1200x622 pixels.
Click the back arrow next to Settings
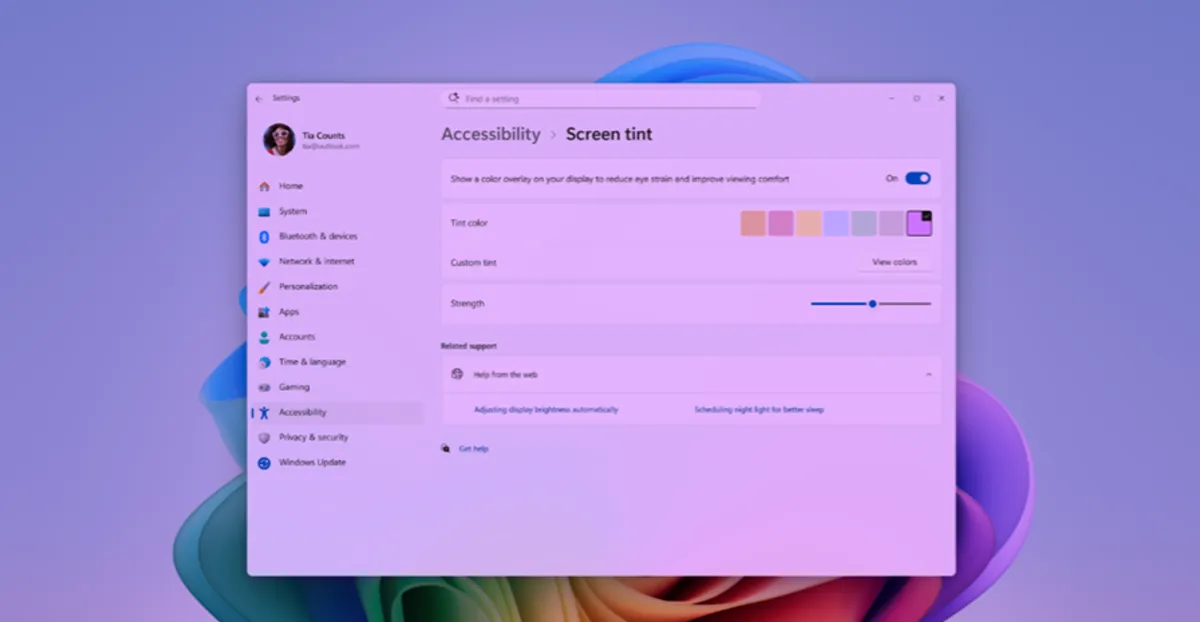[x=259, y=99]
